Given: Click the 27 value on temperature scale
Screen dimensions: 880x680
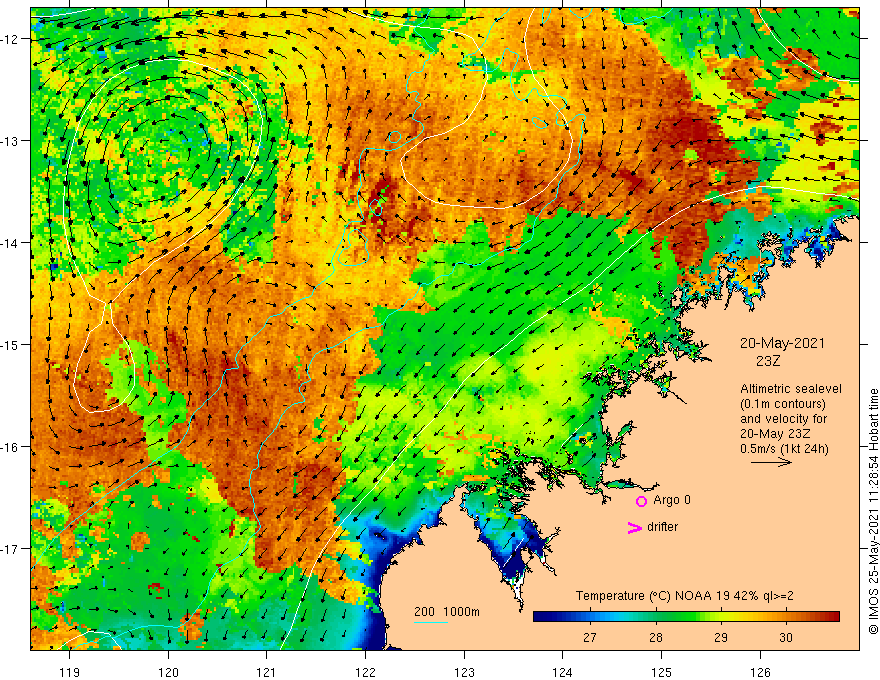Looking at the screenshot, I should [x=589, y=637].
